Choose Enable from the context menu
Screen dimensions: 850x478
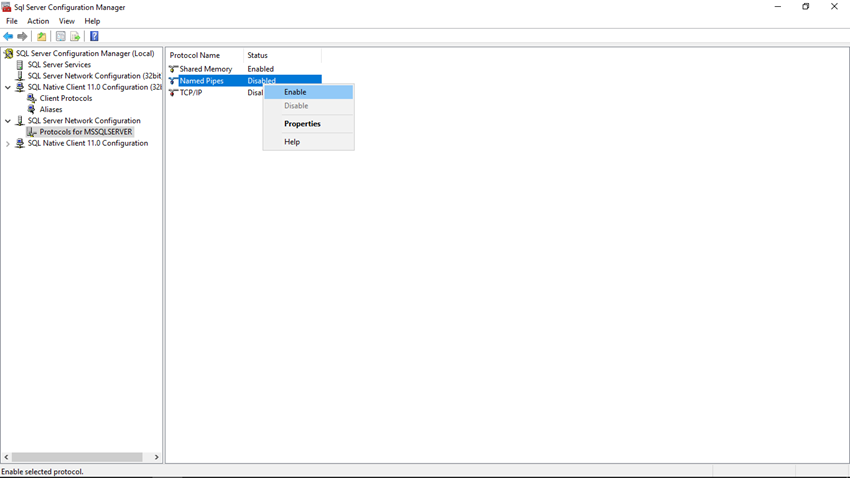(308, 92)
